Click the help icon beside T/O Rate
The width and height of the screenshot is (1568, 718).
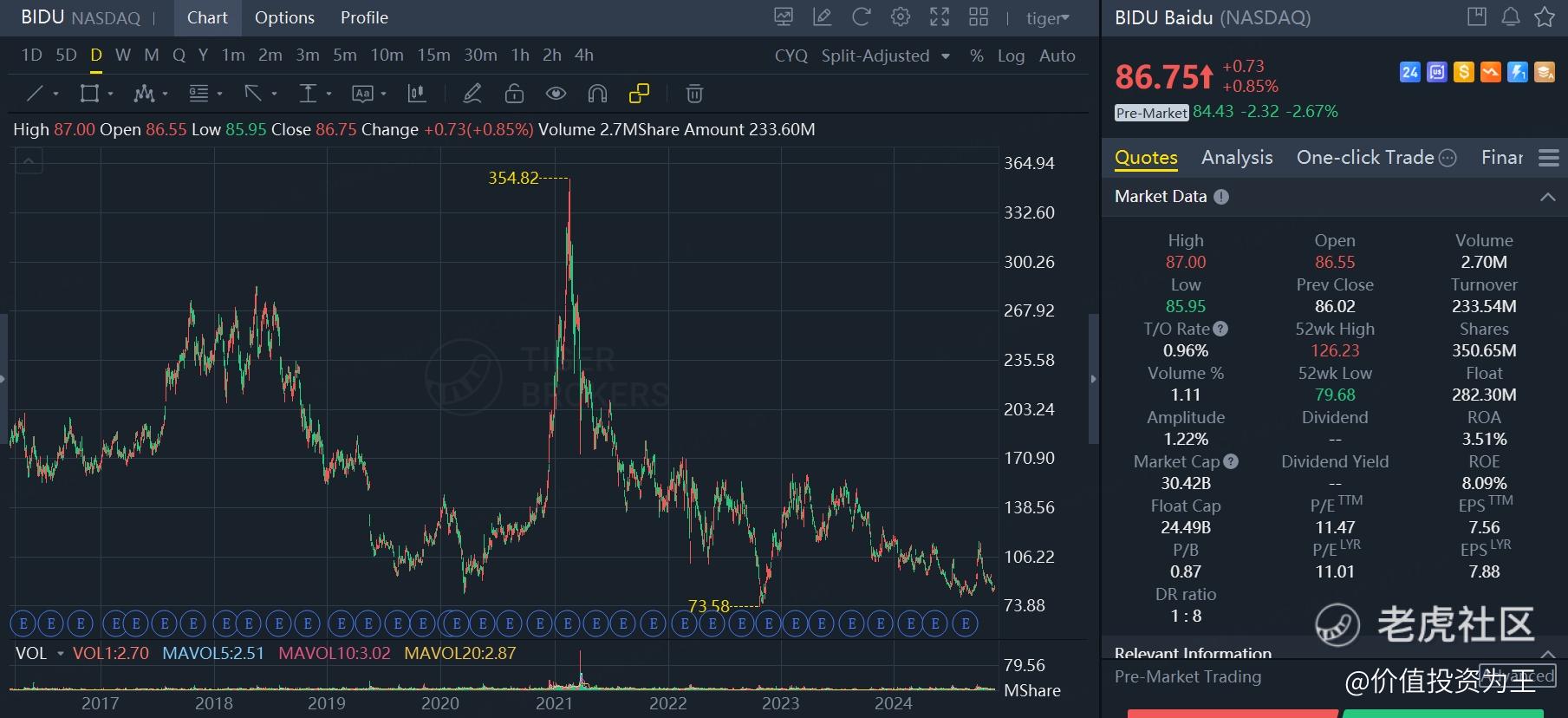click(x=1220, y=329)
